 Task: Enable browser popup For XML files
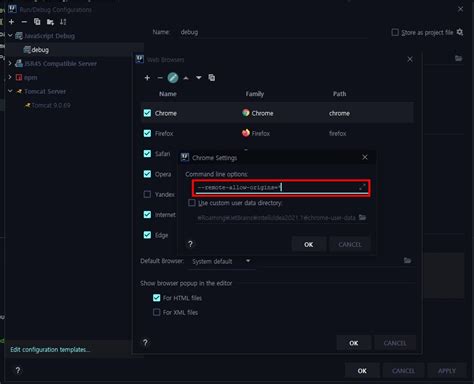tap(157, 312)
